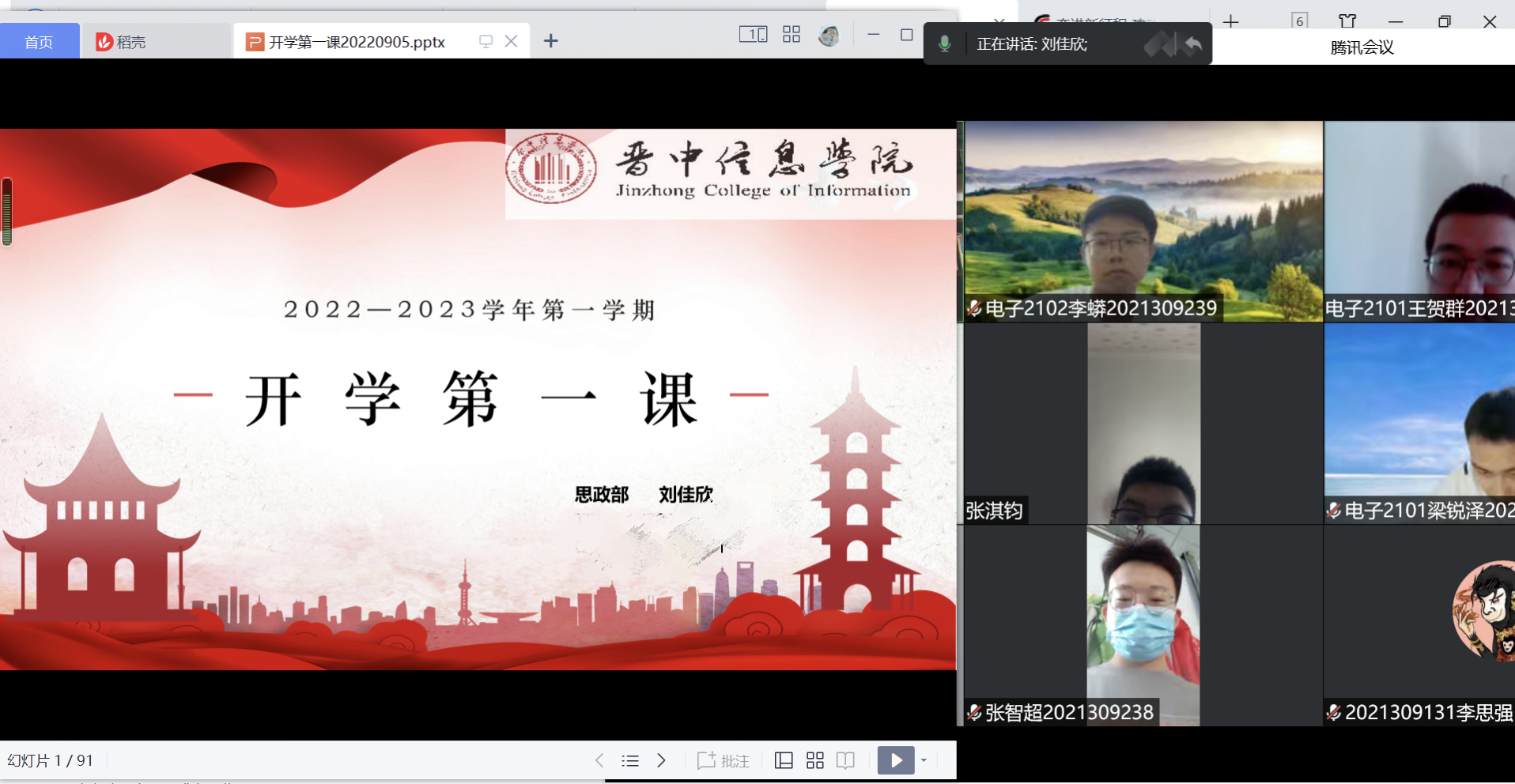The height and width of the screenshot is (784, 1515).
Task: Switch to slide sorter grid view
Action: (815, 760)
